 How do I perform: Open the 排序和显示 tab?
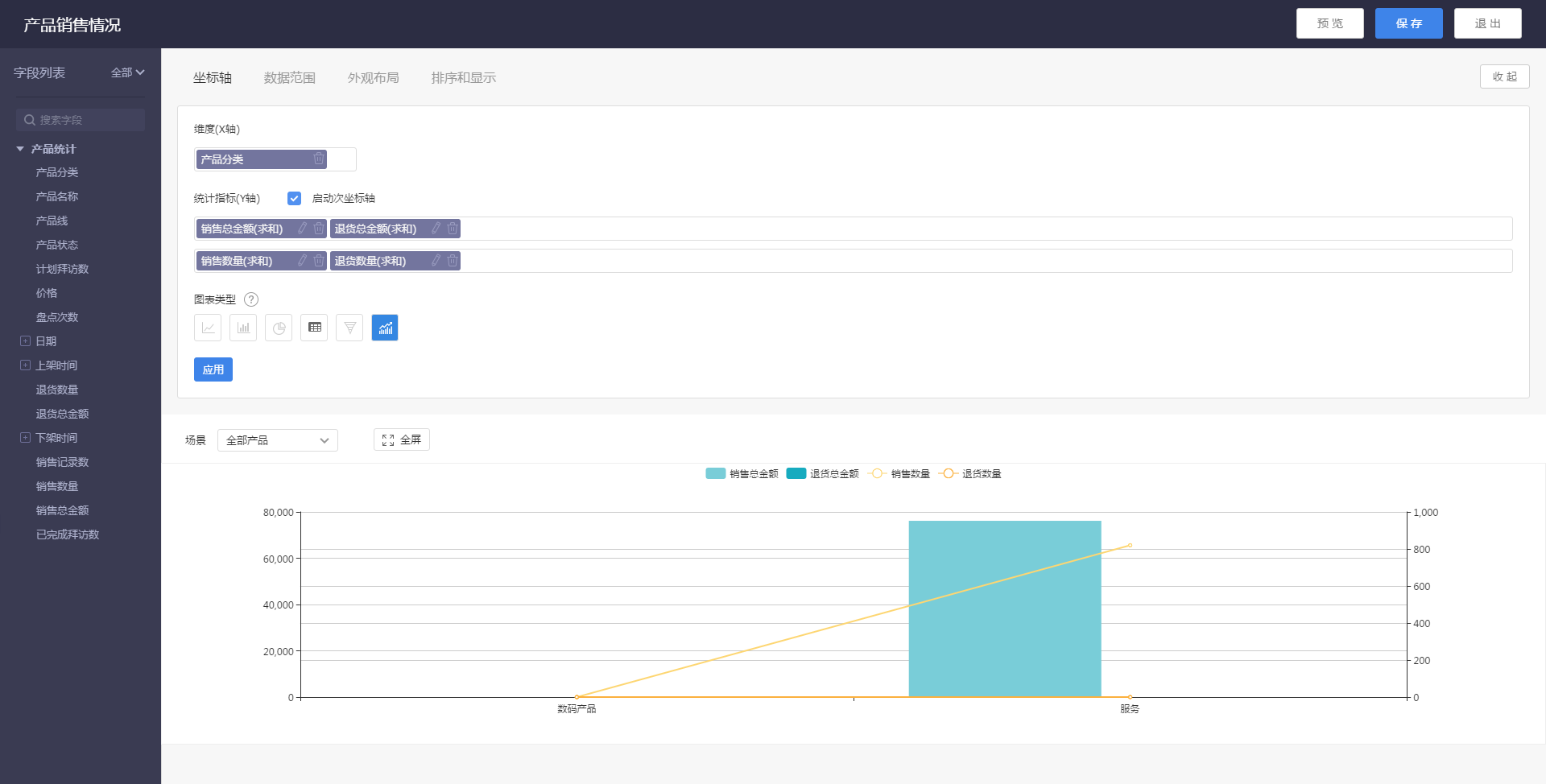[464, 77]
